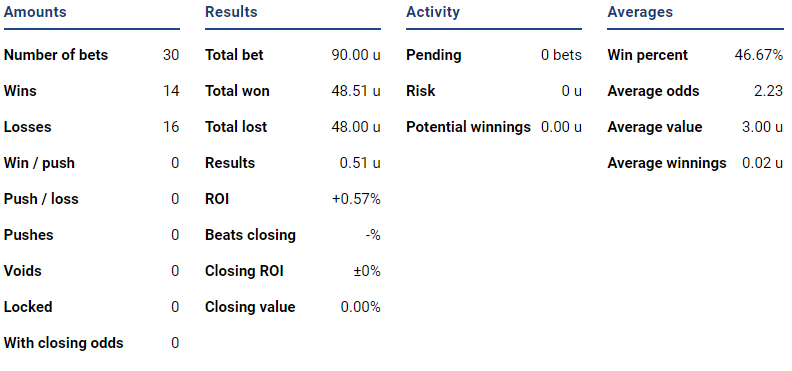Screen dimensions: 792x371
Task: Click the ROI value +0.57%
Action: pyautogui.click(x=356, y=199)
